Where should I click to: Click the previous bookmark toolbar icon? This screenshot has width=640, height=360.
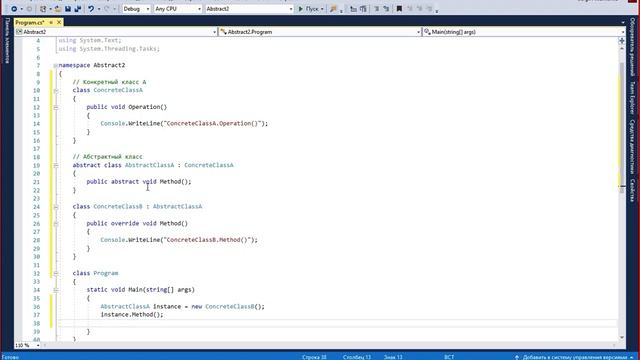tap(410, 9)
